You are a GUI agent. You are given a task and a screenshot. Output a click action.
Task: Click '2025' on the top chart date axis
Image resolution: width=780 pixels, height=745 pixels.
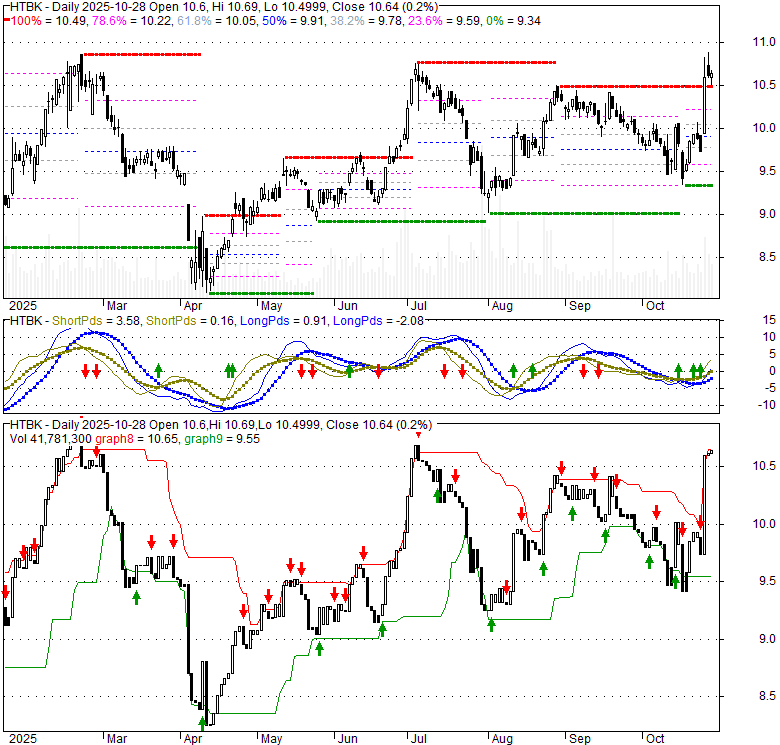coord(23,306)
